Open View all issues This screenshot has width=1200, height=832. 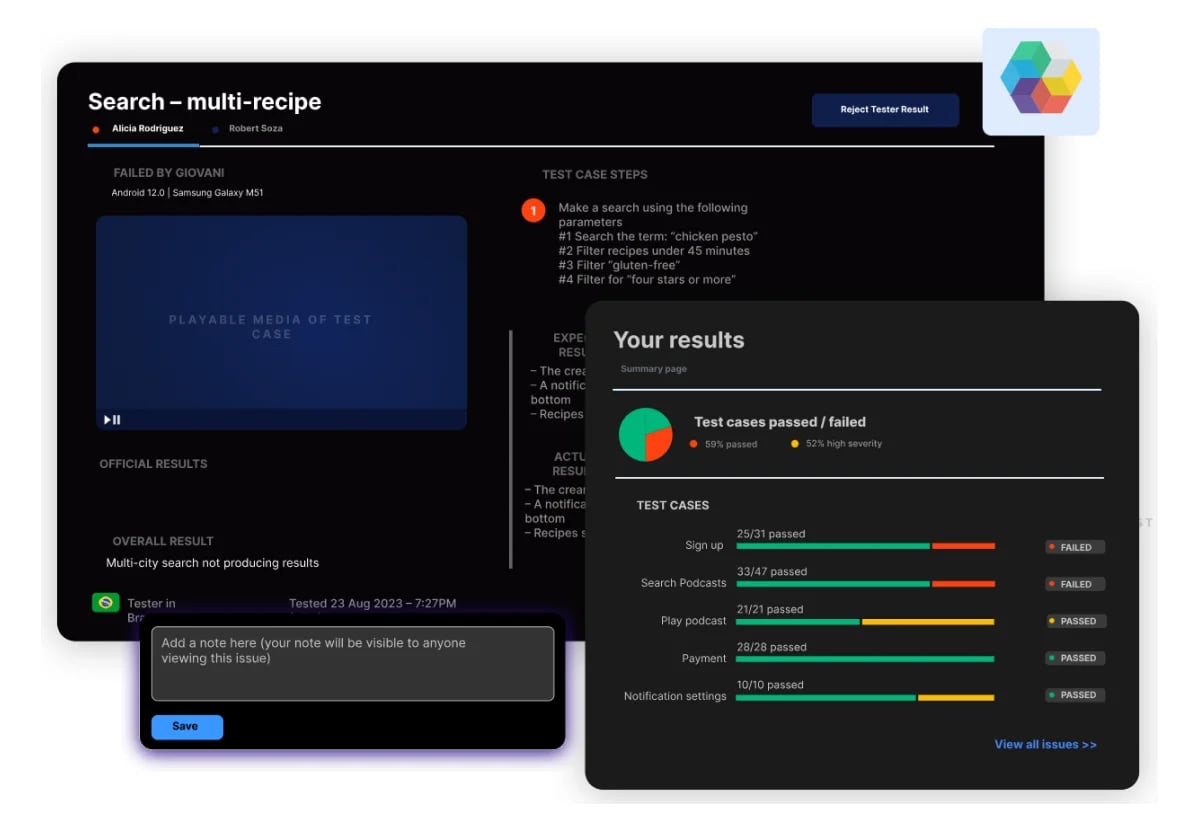pos(1046,744)
